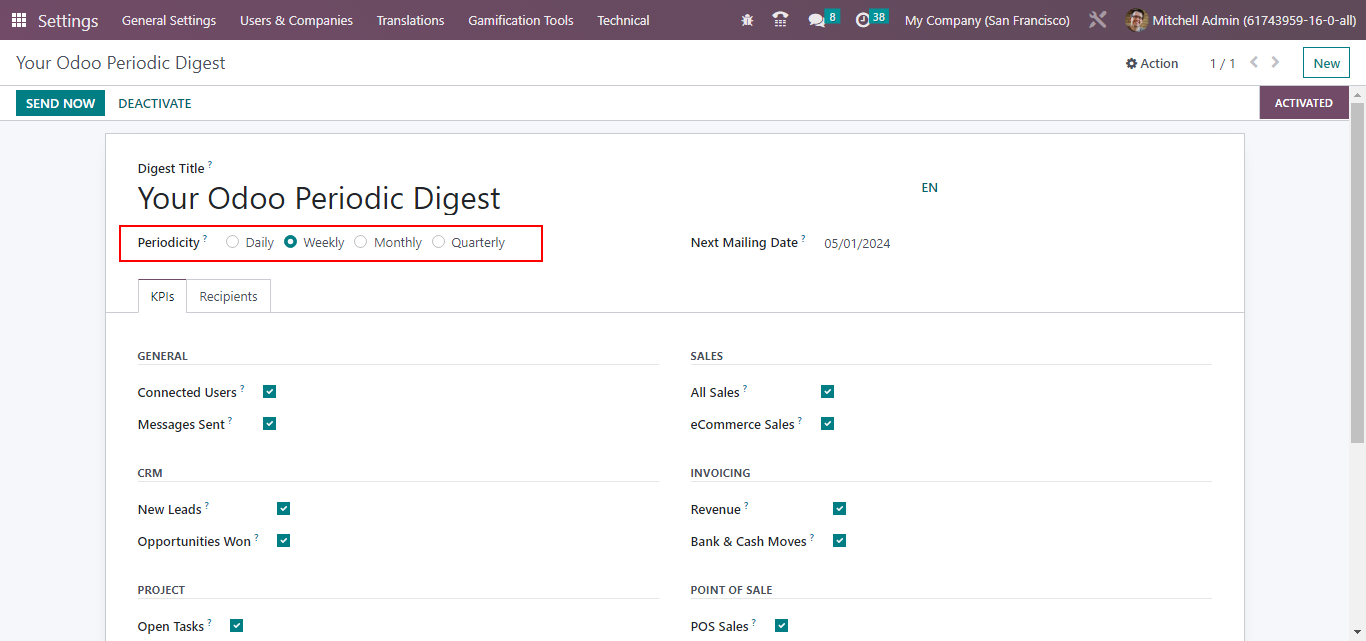Screen dimensions: 1366x641
Task: Click the debug bug icon
Action: (x=747, y=20)
